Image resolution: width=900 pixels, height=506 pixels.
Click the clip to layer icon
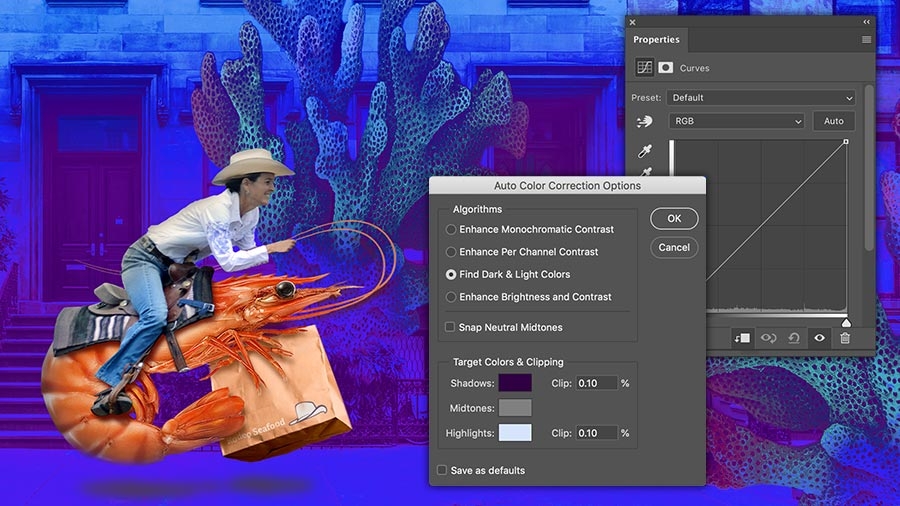point(742,338)
